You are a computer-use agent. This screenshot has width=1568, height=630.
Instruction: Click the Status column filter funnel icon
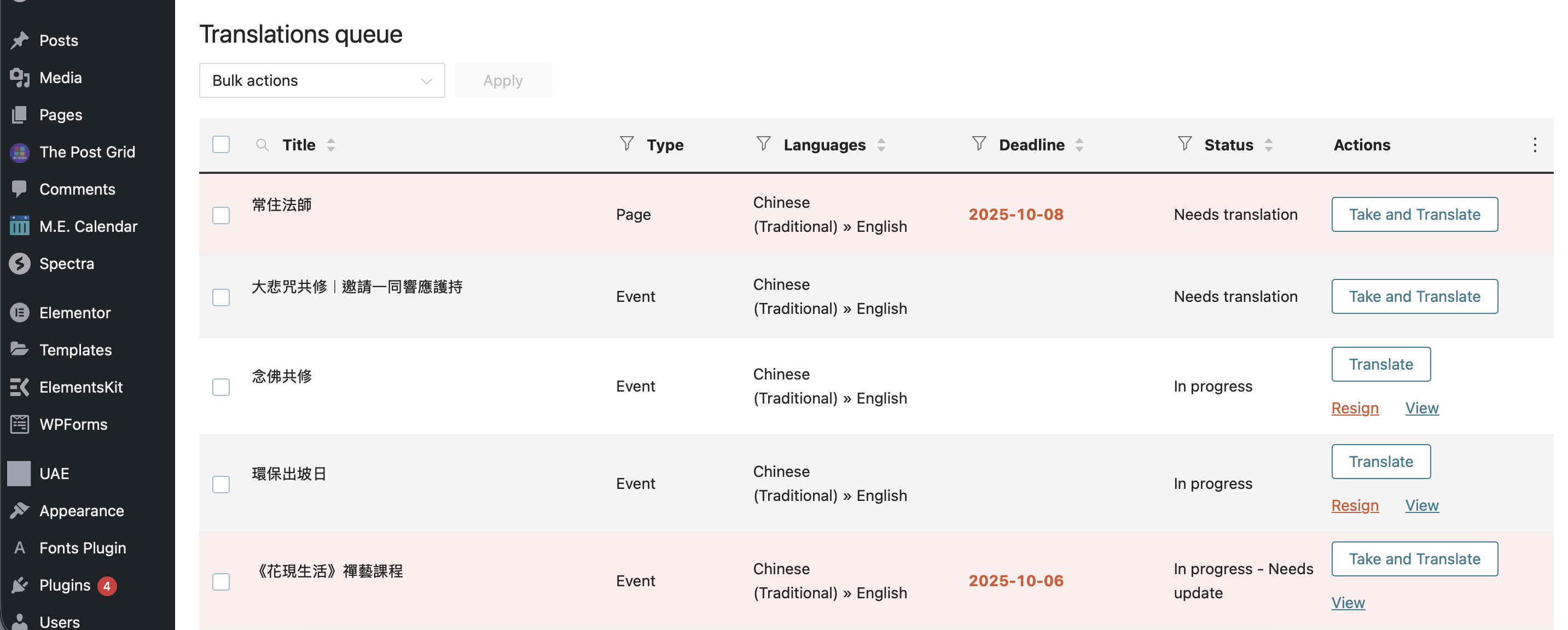click(1184, 144)
